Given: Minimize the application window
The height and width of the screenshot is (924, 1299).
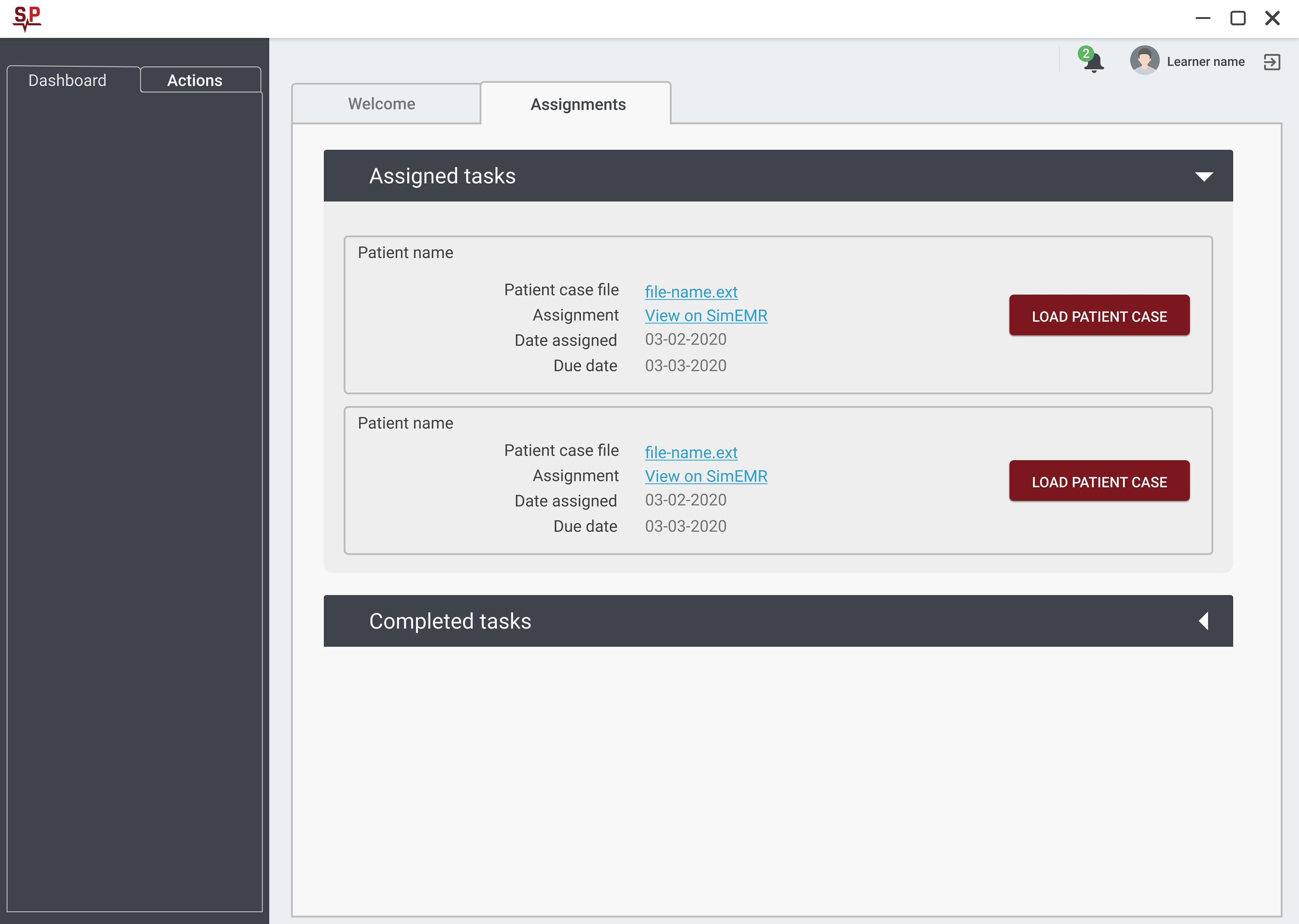Looking at the screenshot, I should [1202, 18].
